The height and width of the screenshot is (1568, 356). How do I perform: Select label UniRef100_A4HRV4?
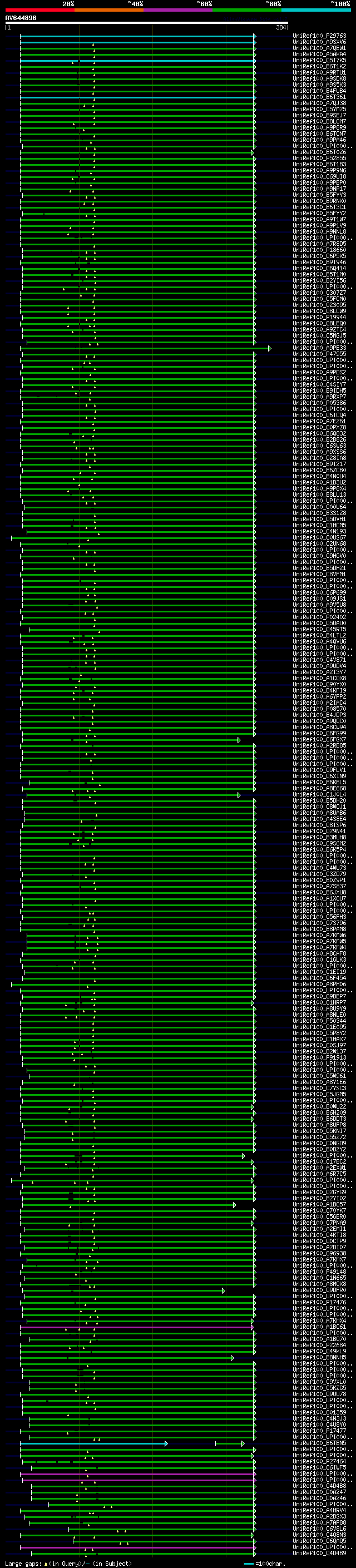pos(319,1510)
